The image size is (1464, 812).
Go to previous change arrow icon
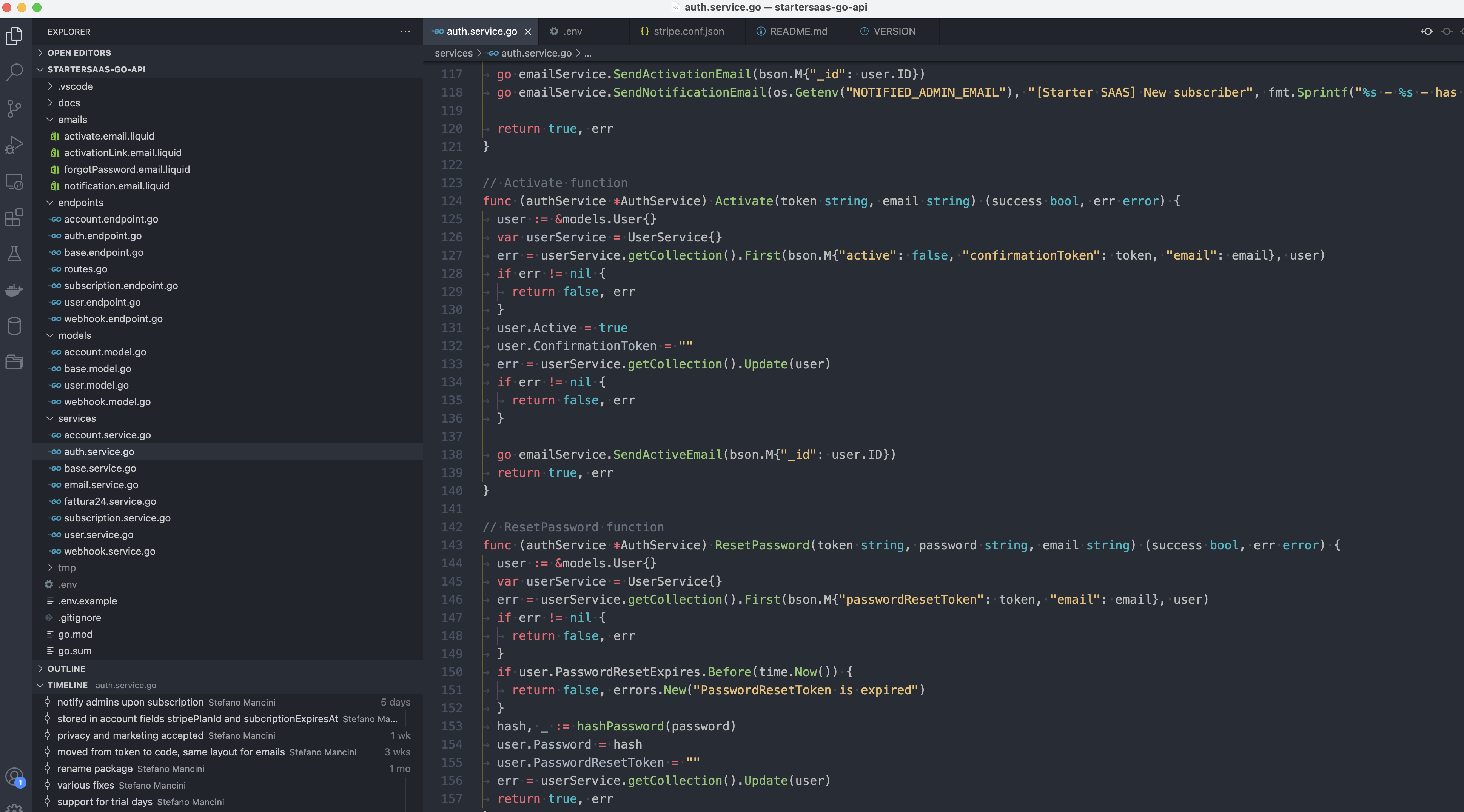pos(1427,31)
